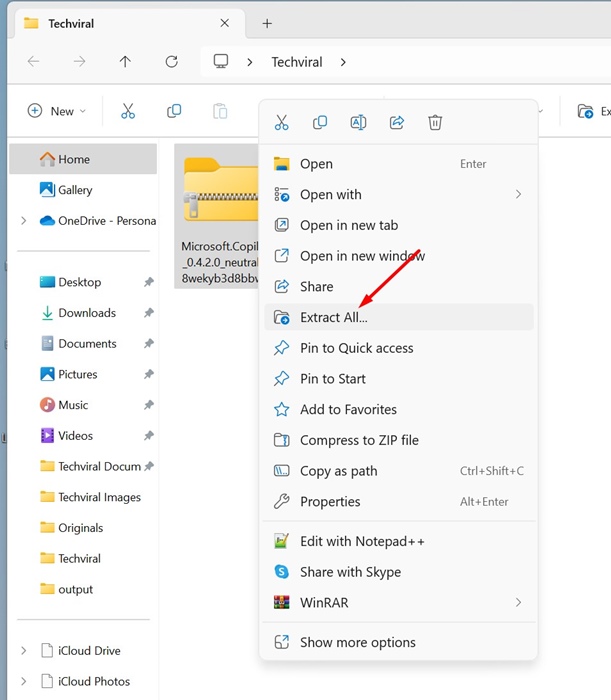Select Extract All from context menu
This screenshot has height=700, width=611.
pos(334,318)
